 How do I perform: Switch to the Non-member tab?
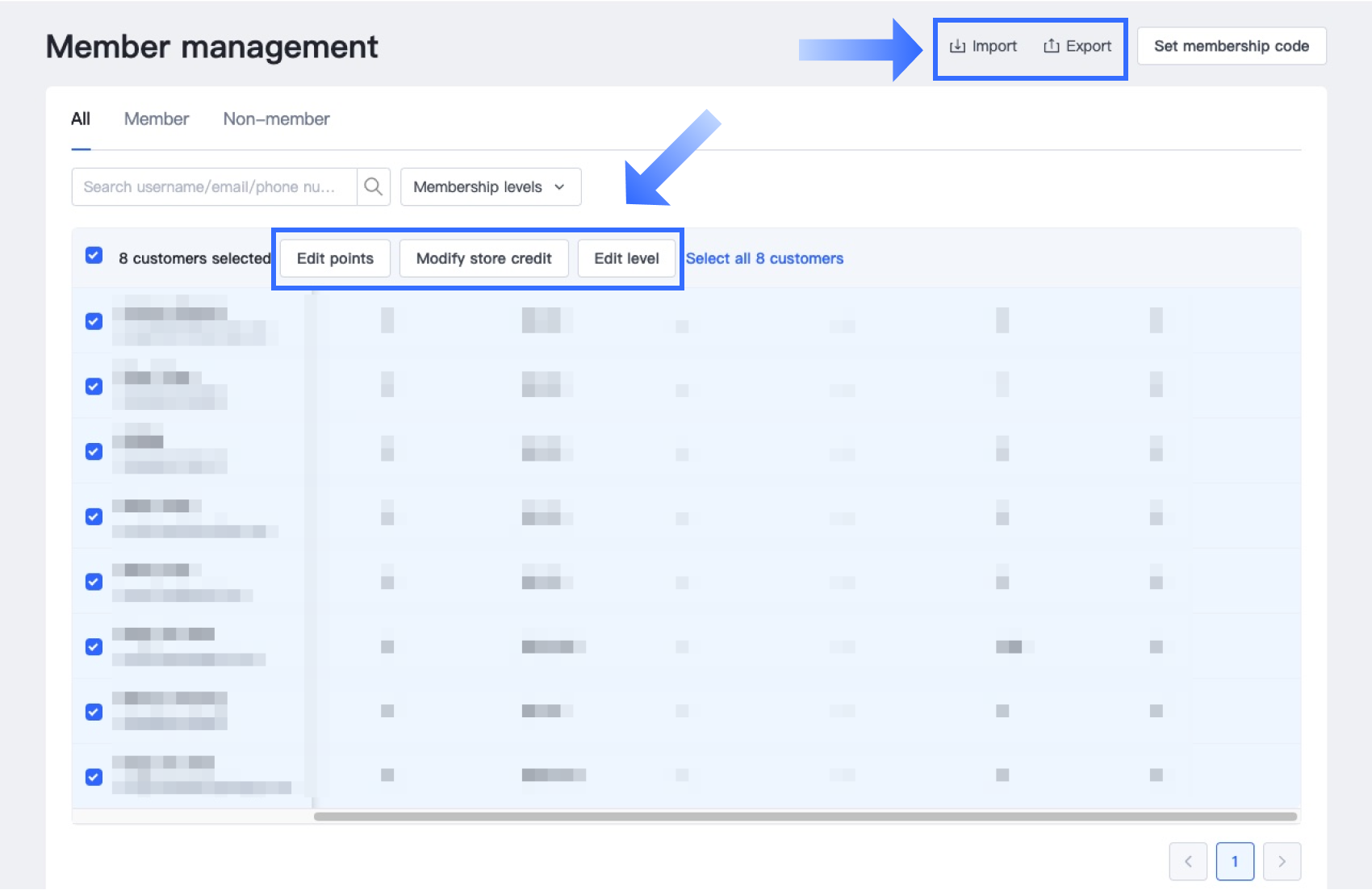point(276,119)
